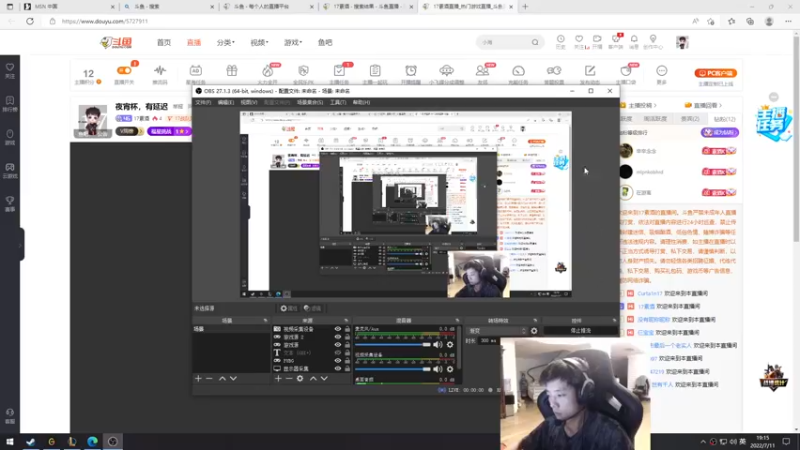Click the 场景 dock pop-out icon
The height and width of the screenshot is (450, 800).
click(265, 320)
